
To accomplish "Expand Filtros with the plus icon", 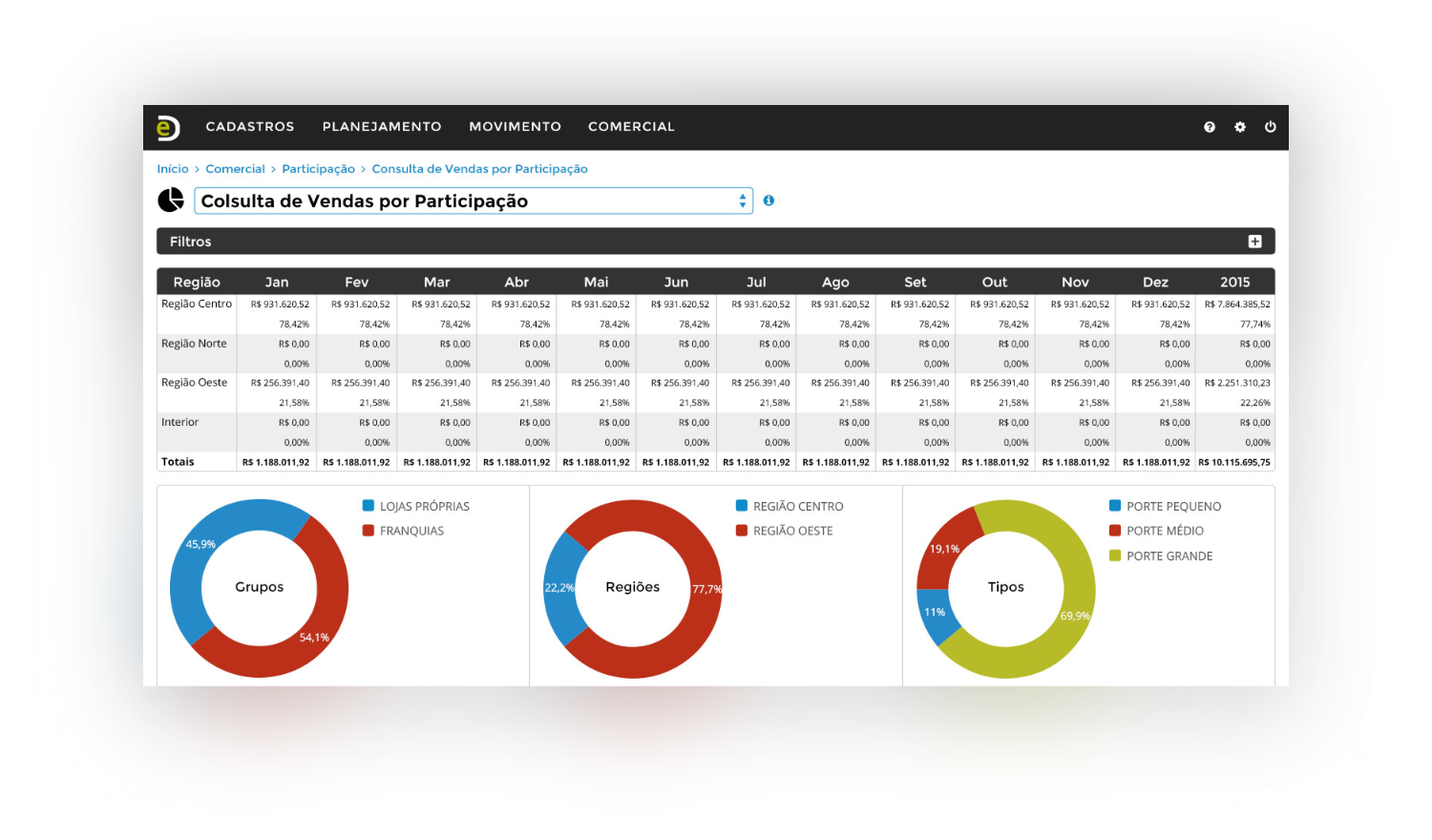I will (x=1255, y=241).
